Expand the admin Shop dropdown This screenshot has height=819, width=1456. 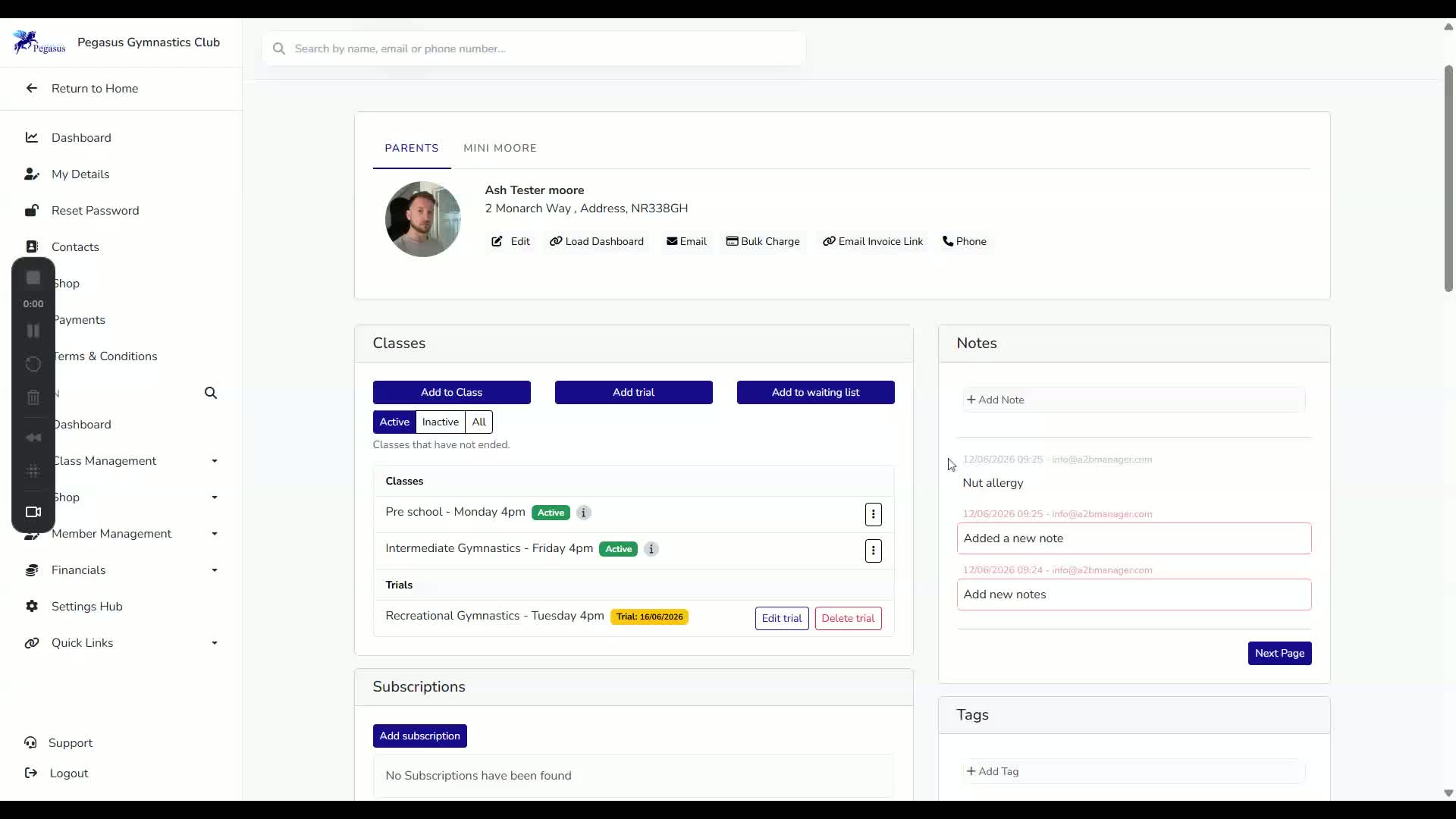point(215,497)
